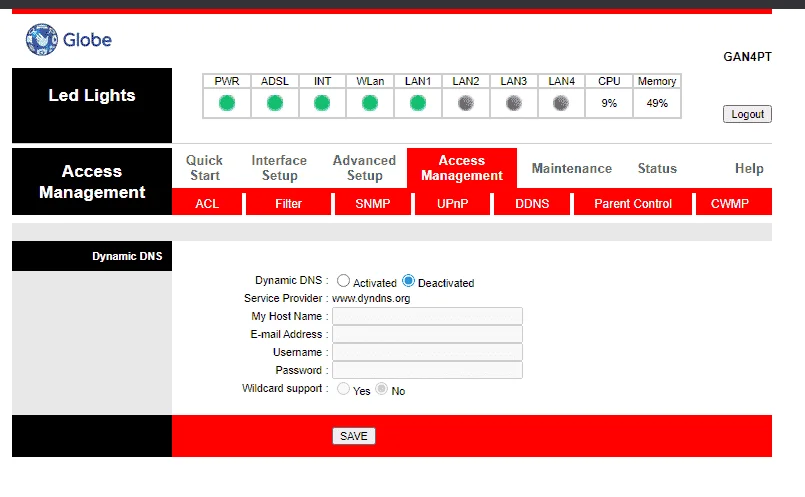Focus the Password input field
805x497 pixels.
pos(427,370)
